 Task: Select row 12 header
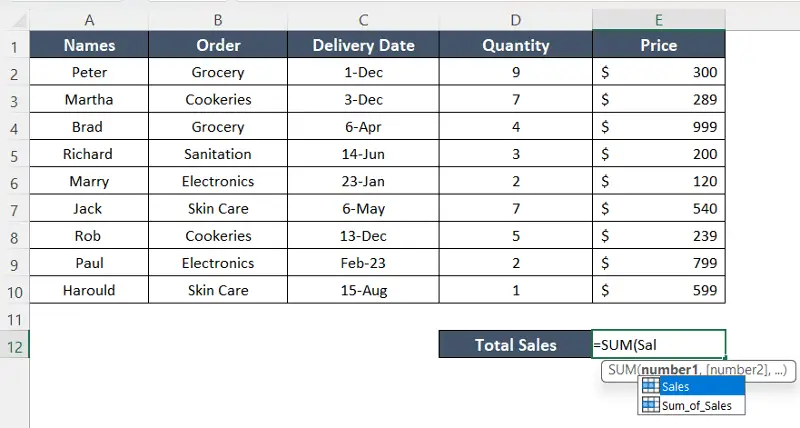tap(14, 345)
